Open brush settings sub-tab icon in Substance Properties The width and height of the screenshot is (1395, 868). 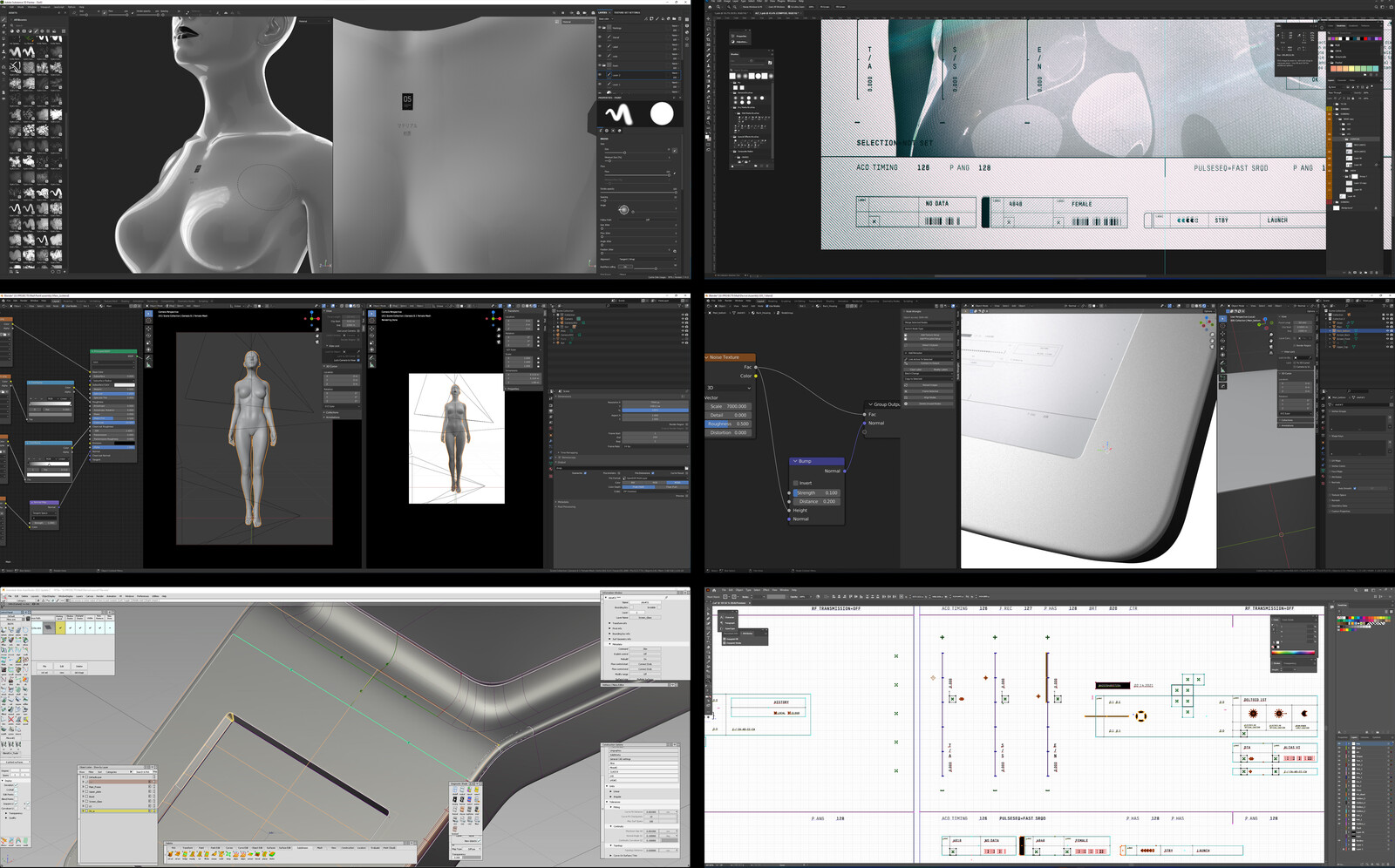[x=601, y=131]
